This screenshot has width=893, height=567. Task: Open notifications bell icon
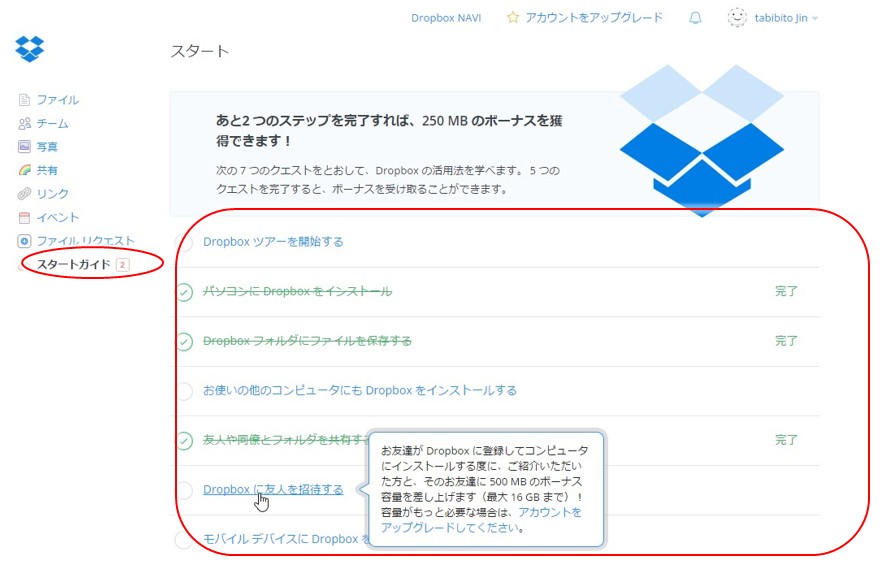click(x=695, y=18)
